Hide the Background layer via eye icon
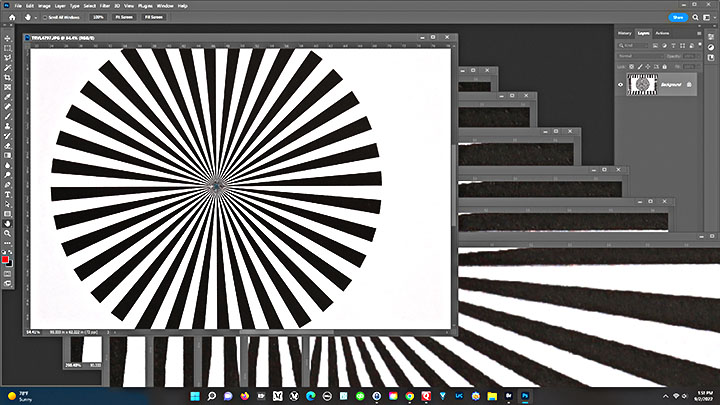The image size is (720, 405). point(620,84)
